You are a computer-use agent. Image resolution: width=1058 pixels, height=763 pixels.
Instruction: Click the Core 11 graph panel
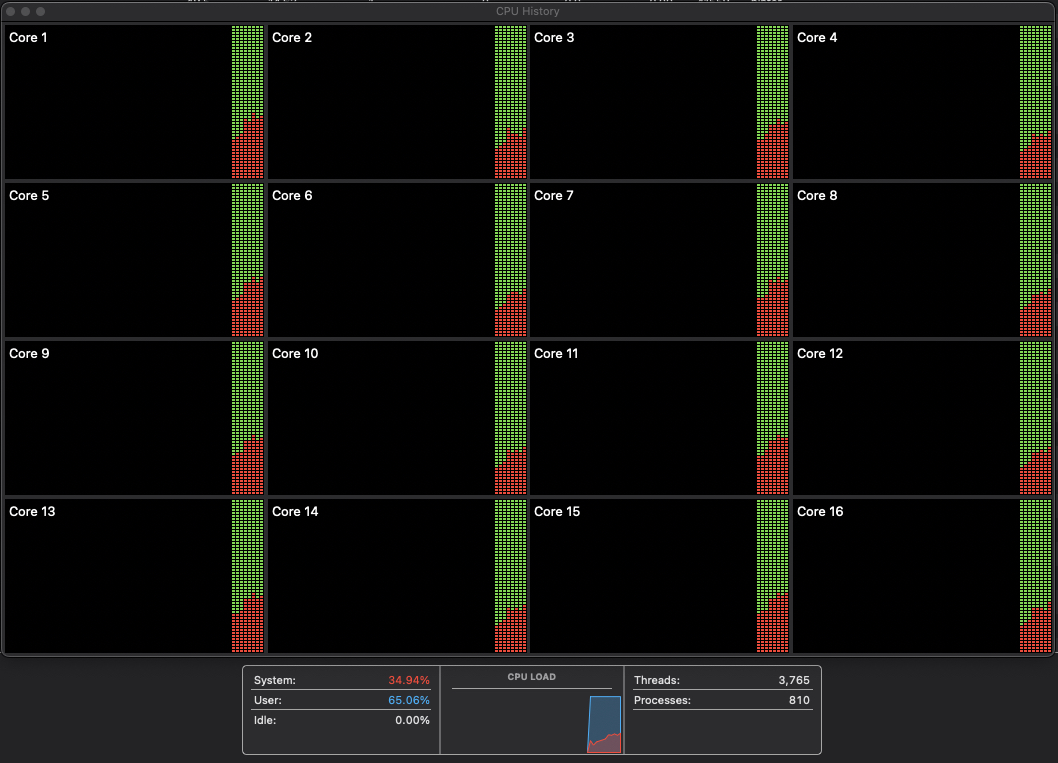coord(660,418)
